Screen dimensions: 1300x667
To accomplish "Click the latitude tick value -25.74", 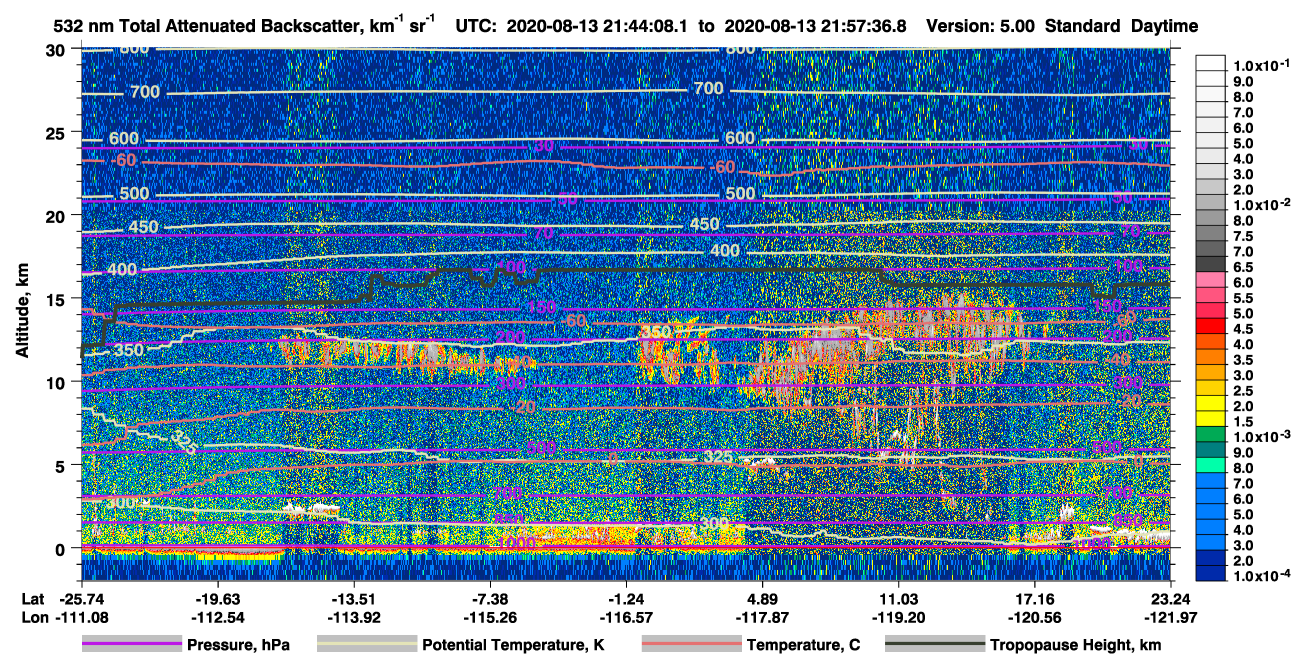I will (81, 598).
